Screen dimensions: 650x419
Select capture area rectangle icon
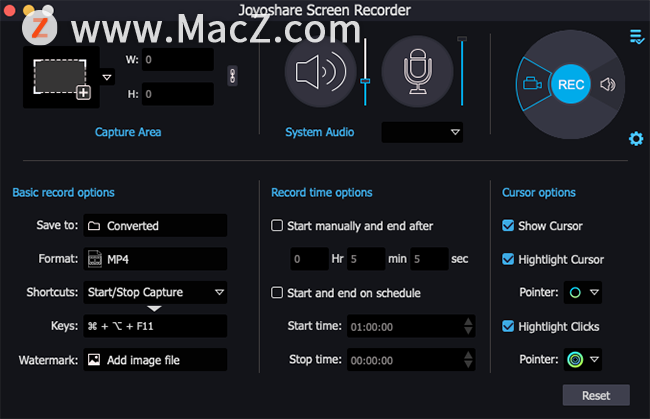[x=61, y=78]
